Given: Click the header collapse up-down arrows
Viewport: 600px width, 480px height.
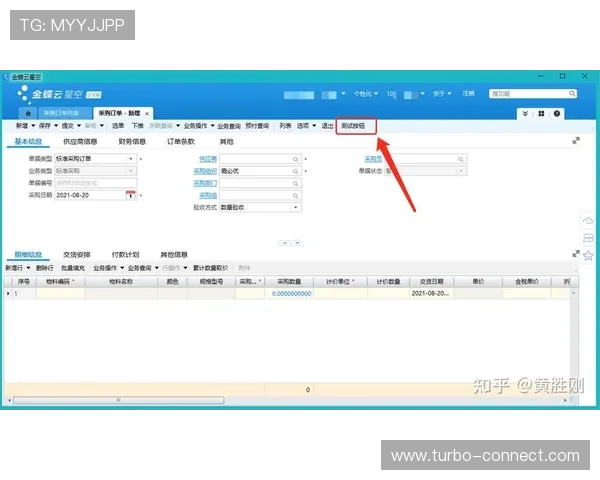Looking at the screenshot, I should pyautogui.click(x=290, y=243).
